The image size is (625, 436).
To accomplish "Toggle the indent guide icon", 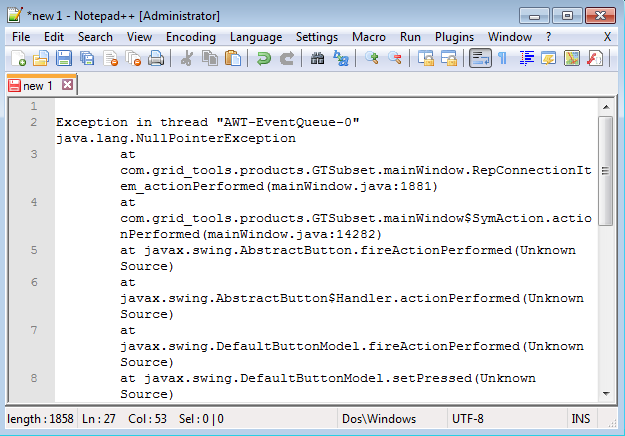I will pos(526,59).
